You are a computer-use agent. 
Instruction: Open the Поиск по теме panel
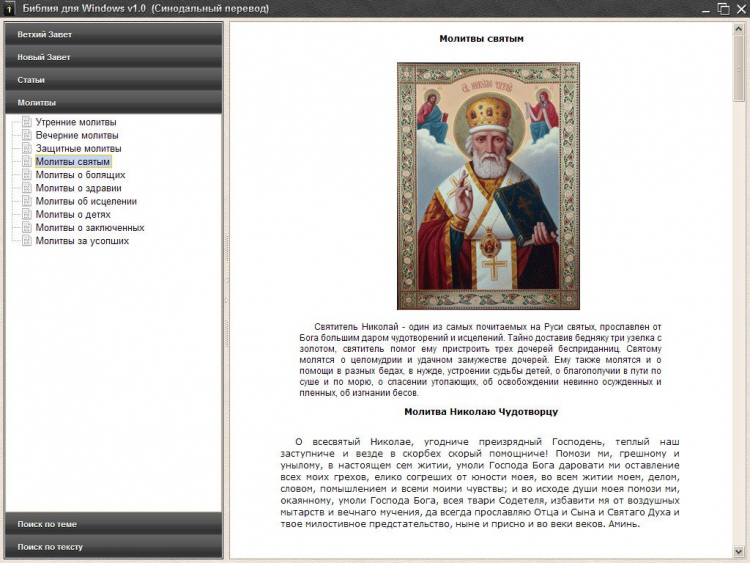(x=113, y=524)
